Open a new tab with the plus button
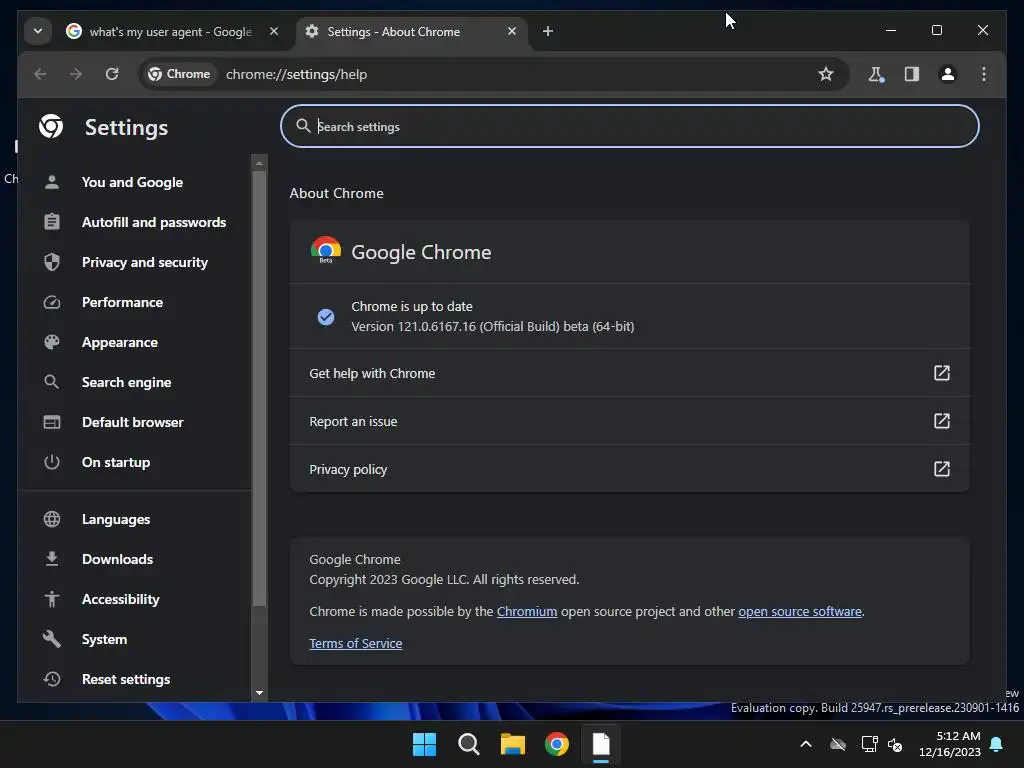The width and height of the screenshot is (1024, 768). tap(548, 31)
